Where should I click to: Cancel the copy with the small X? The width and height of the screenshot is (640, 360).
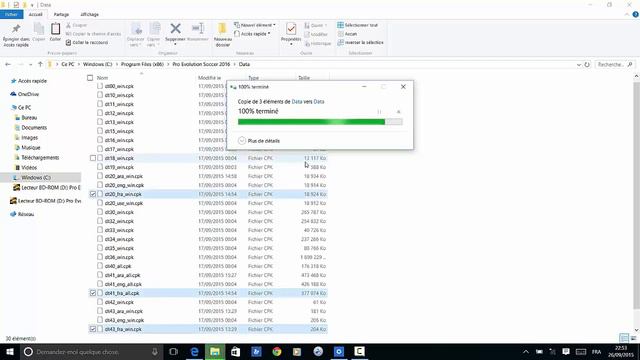click(398, 112)
